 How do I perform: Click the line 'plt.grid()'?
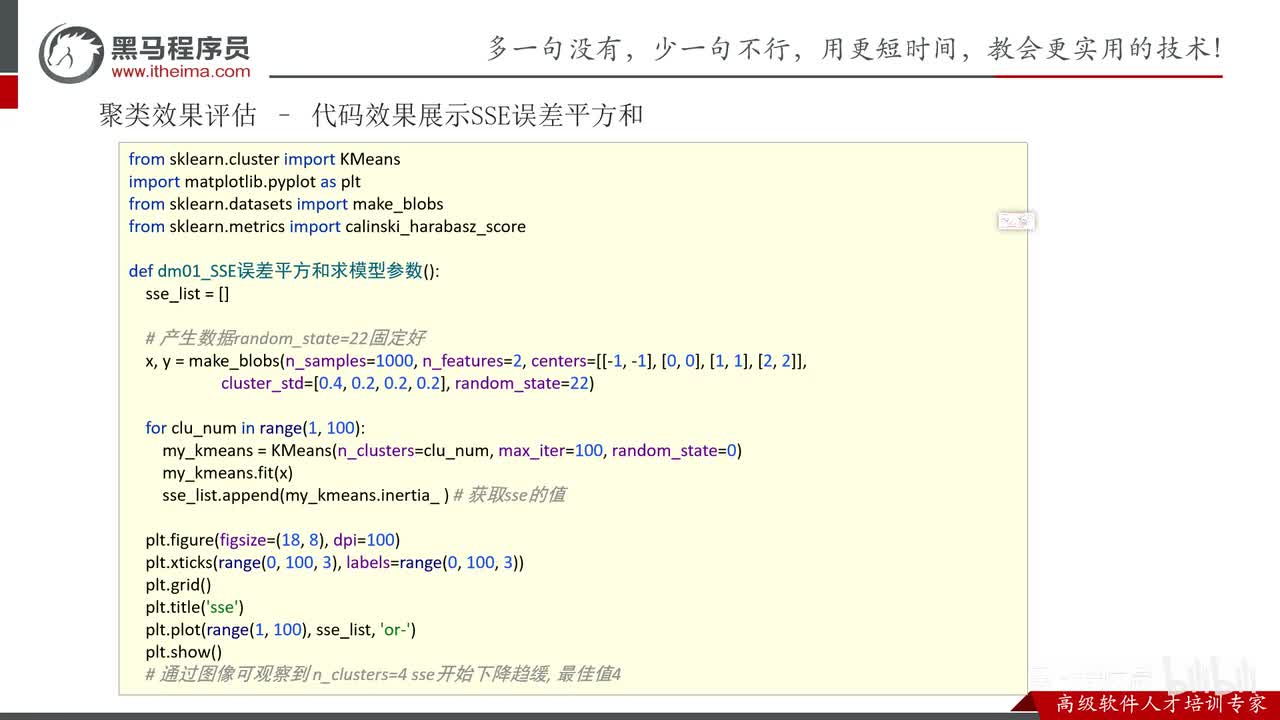tap(179, 585)
